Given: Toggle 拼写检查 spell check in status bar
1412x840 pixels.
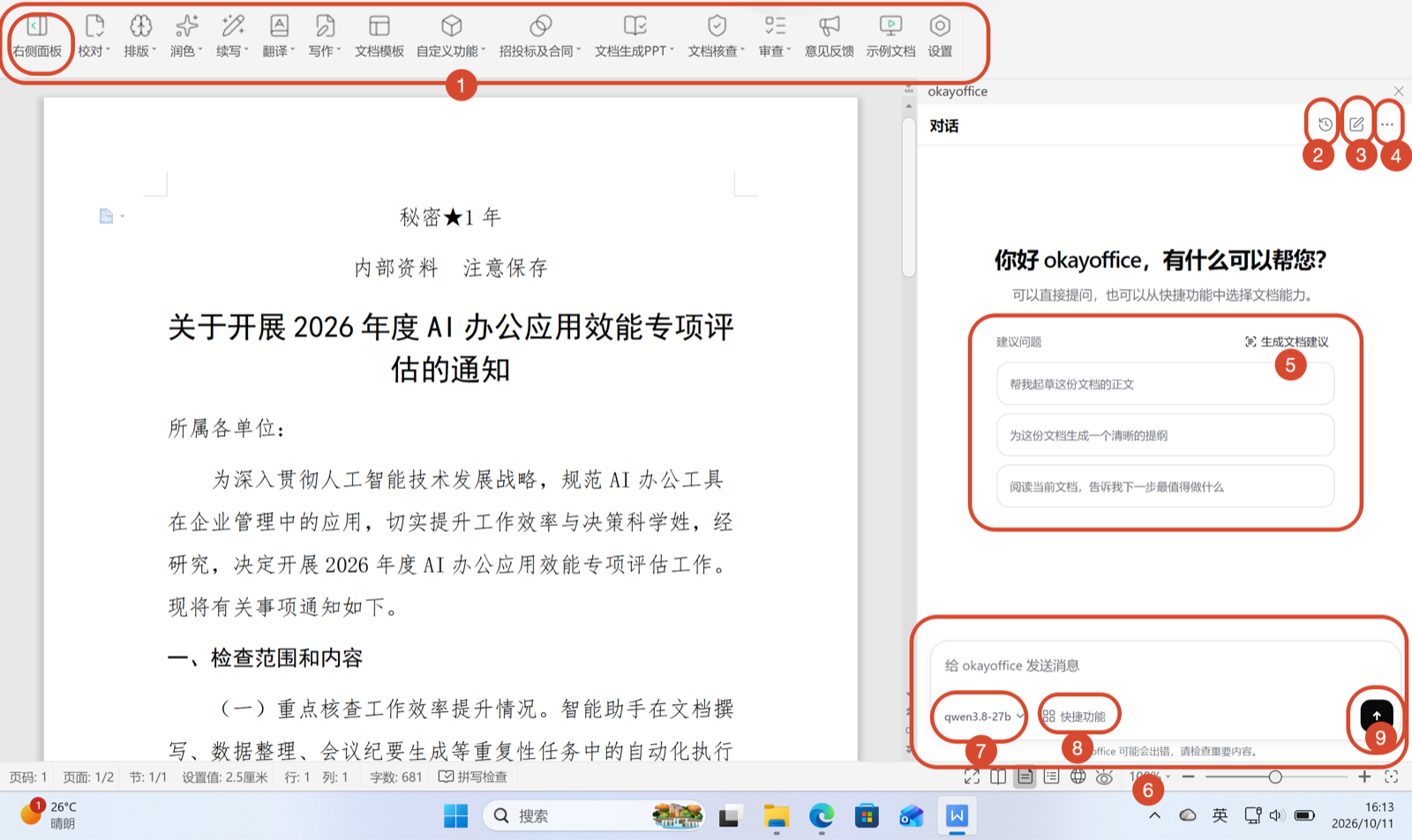Looking at the screenshot, I should [x=473, y=776].
